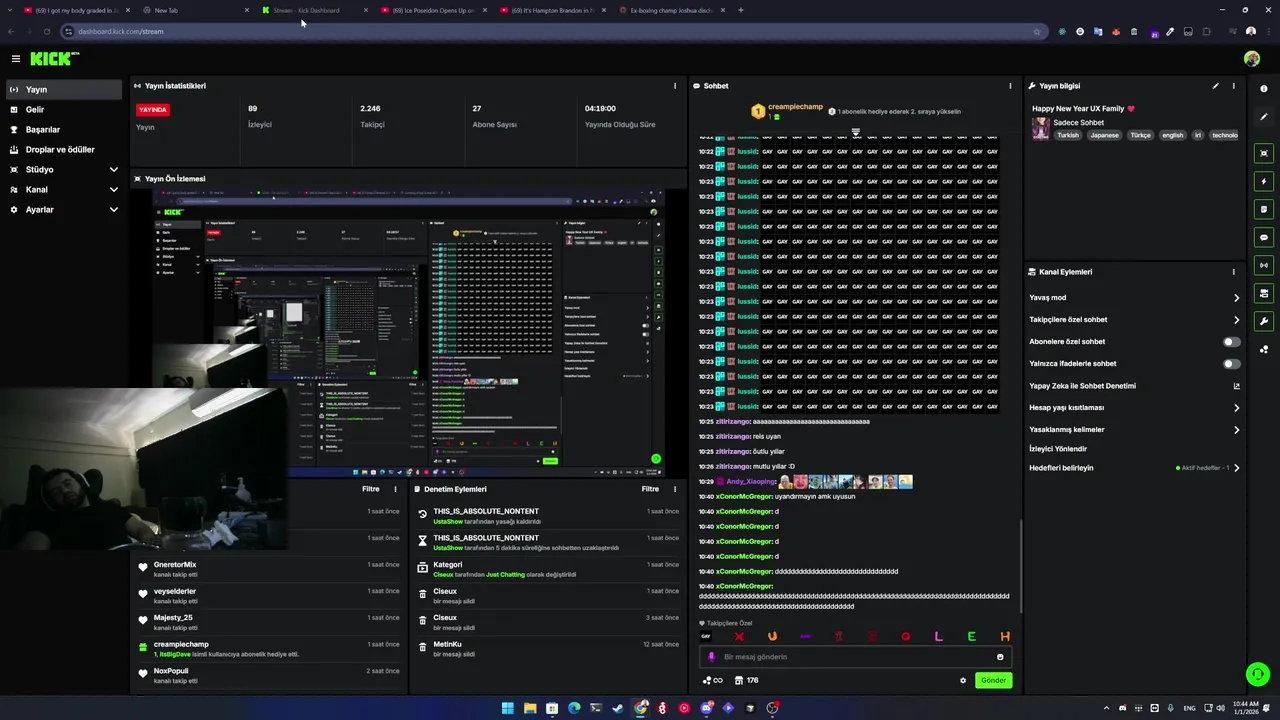Select the orange U emote

pyautogui.click(x=772, y=636)
